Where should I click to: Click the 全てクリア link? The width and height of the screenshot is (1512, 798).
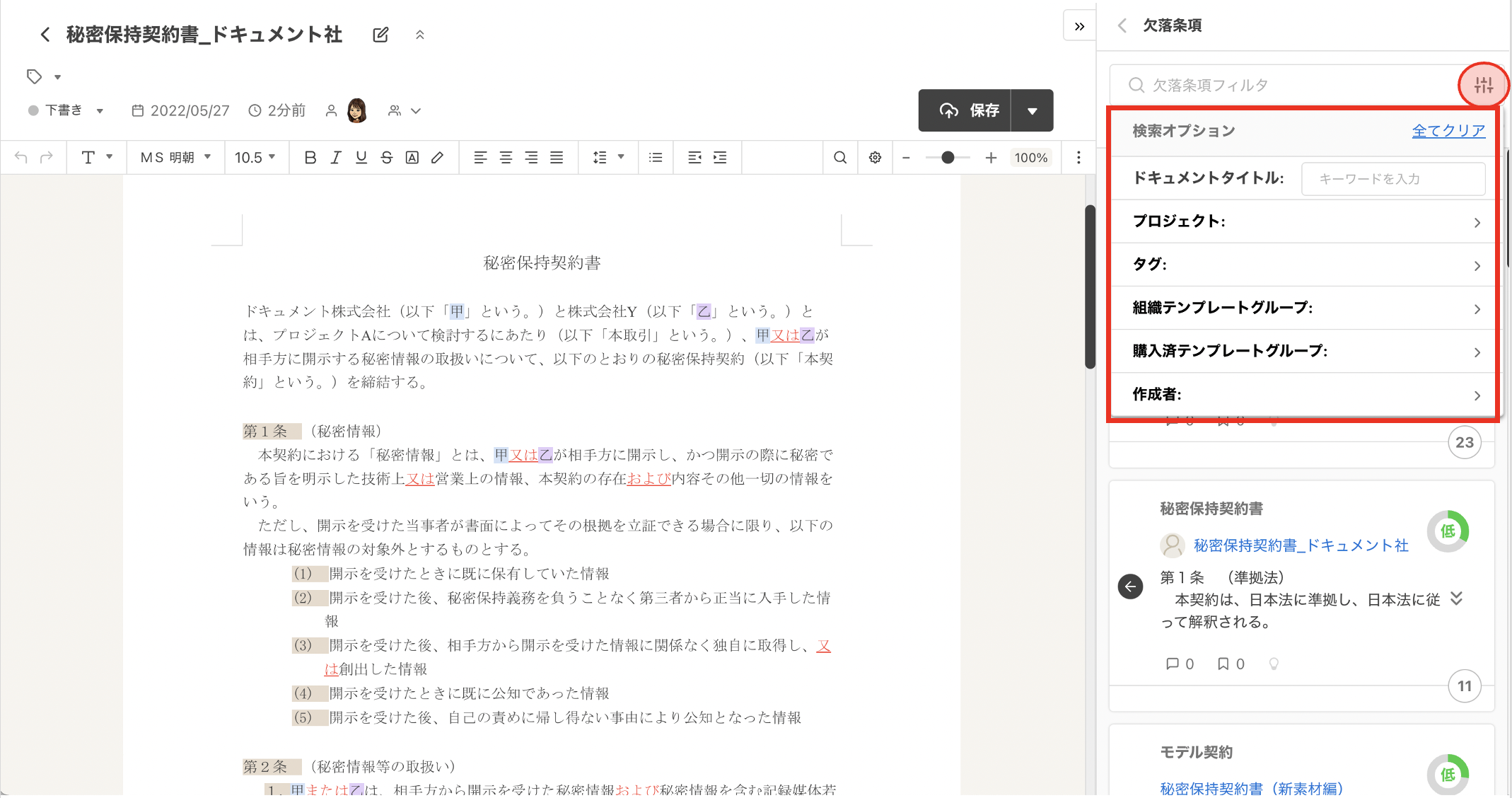pyautogui.click(x=1448, y=131)
